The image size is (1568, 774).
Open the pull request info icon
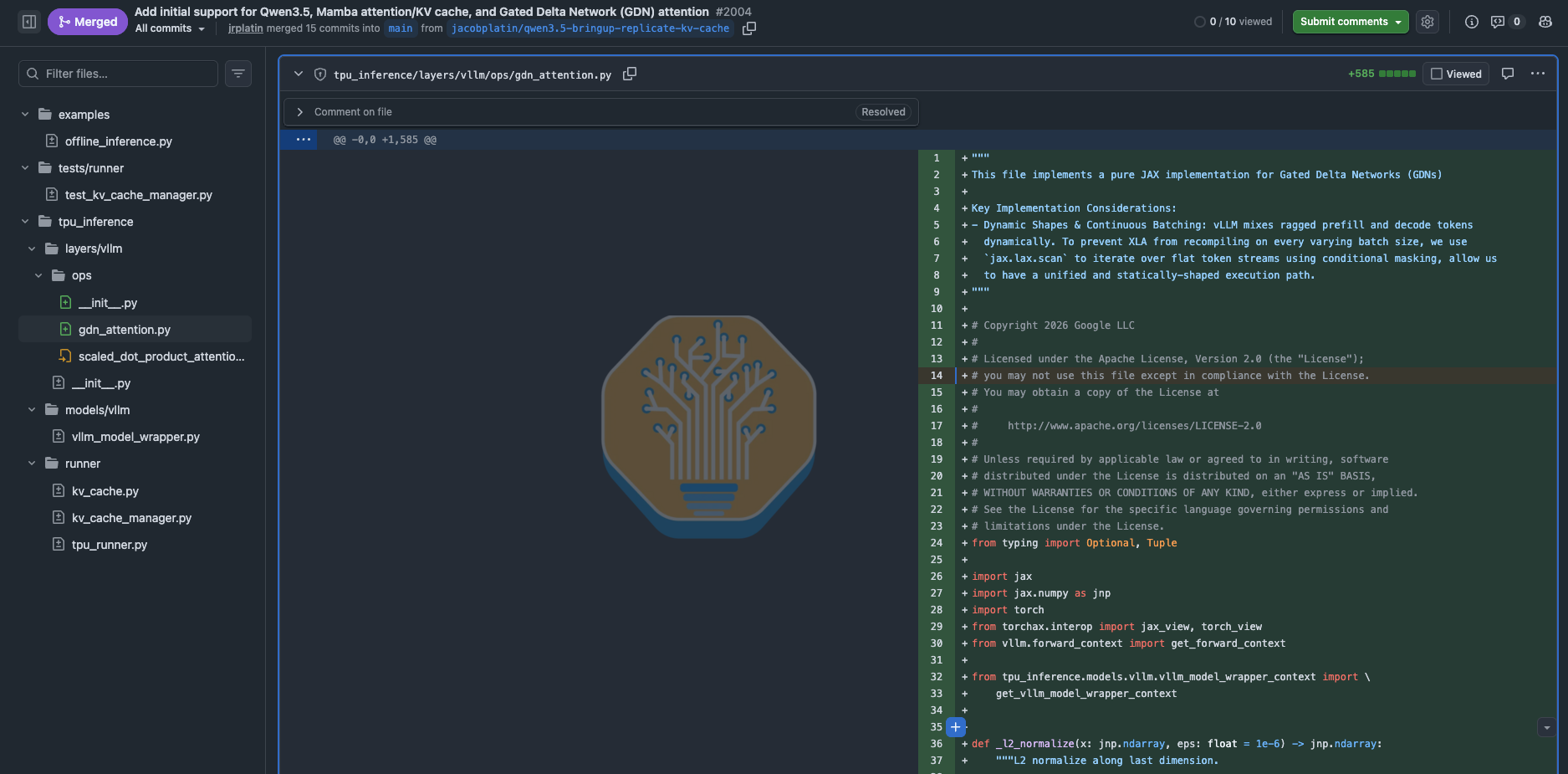click(1472, 22)
